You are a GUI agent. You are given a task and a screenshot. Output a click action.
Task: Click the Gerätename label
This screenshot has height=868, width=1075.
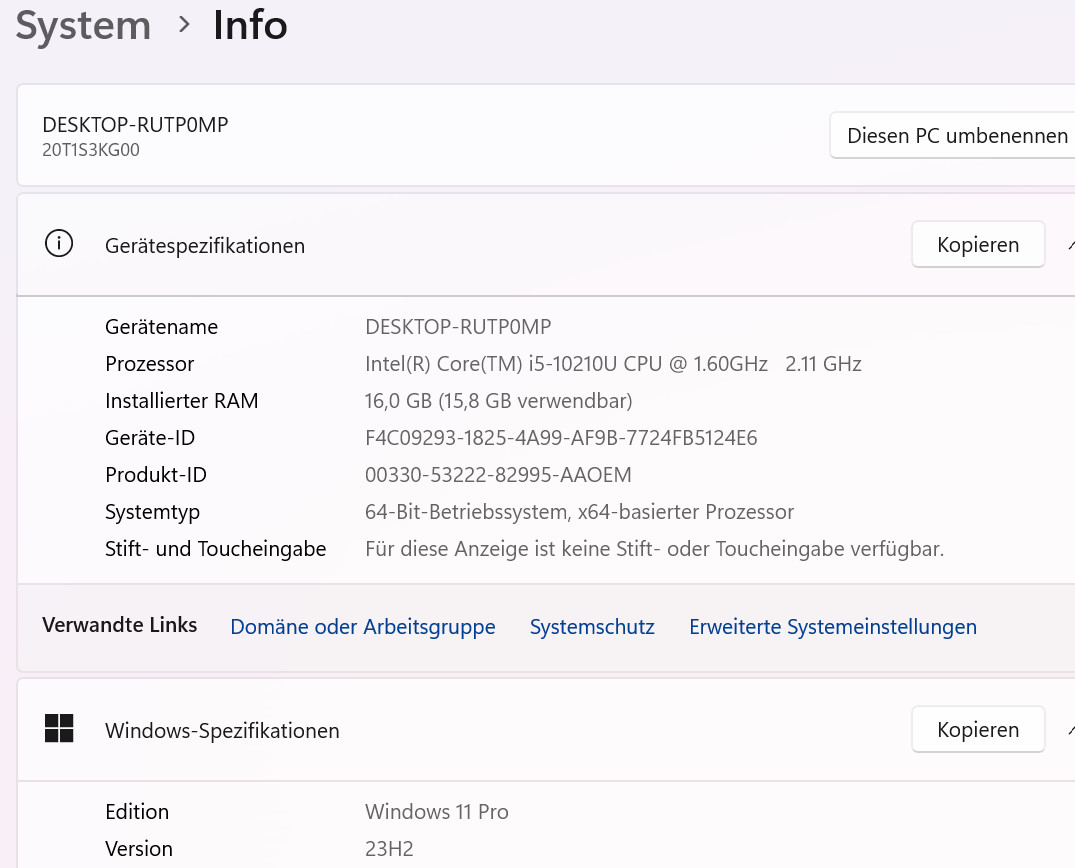(x=161, y=327)
